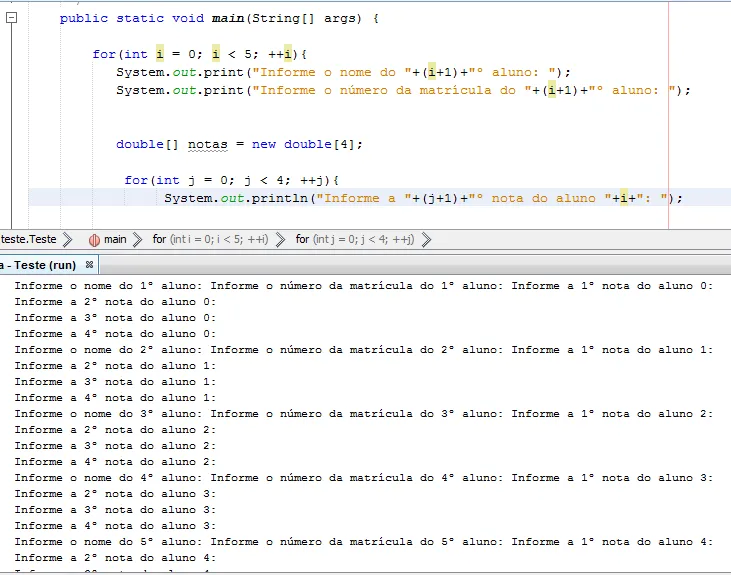
Task: Click output 'Informe a 3° nota do aluno 2:'
Action: click(x=115, y=445)
